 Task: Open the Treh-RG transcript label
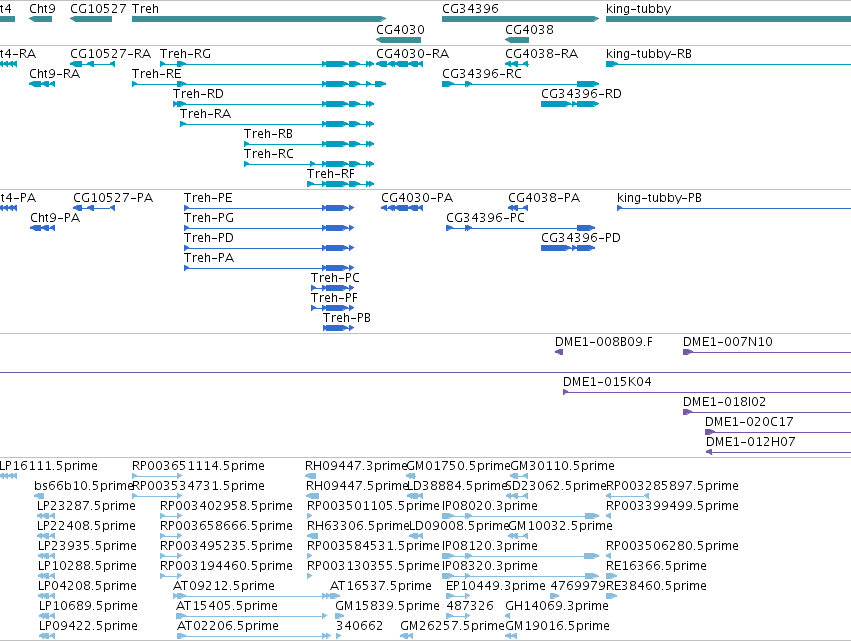(185, 54)
